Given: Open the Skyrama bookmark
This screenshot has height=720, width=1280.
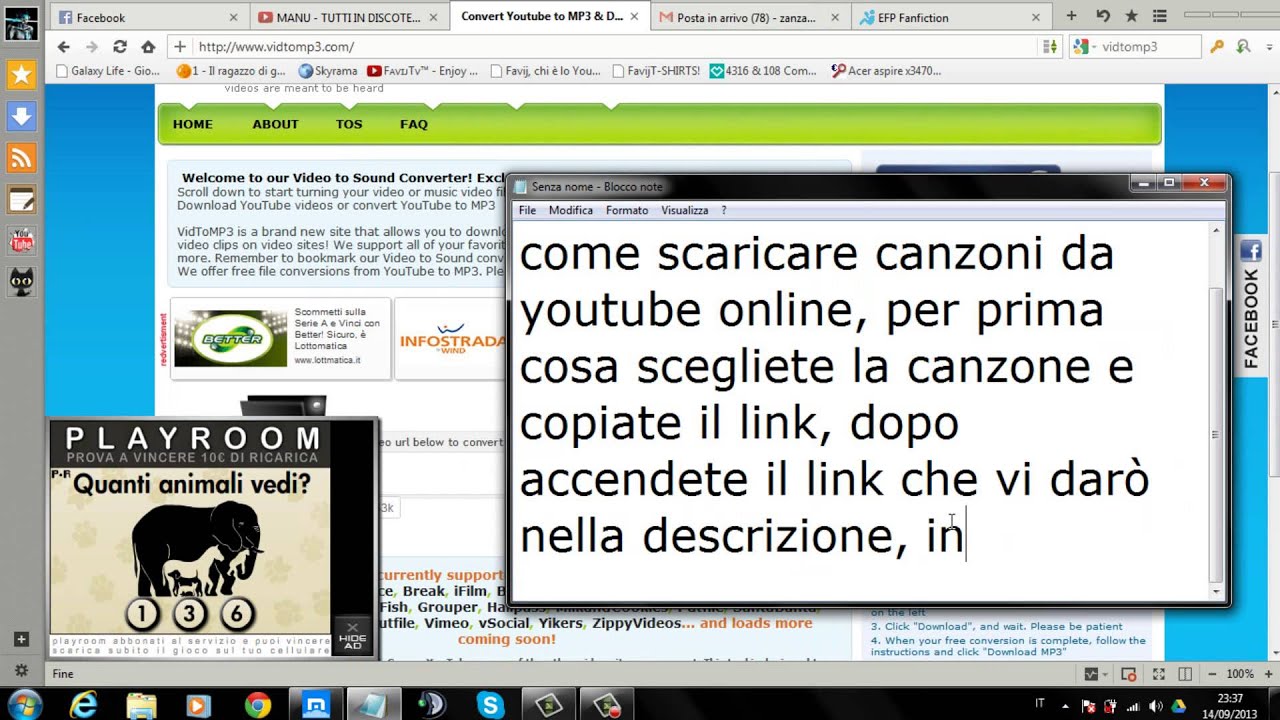Looking at the screenshot, I should [x=328, y=71].
